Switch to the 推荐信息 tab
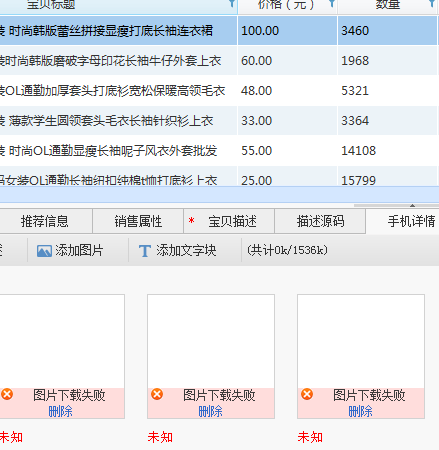439x450 pixels. [x=45, y=221]
